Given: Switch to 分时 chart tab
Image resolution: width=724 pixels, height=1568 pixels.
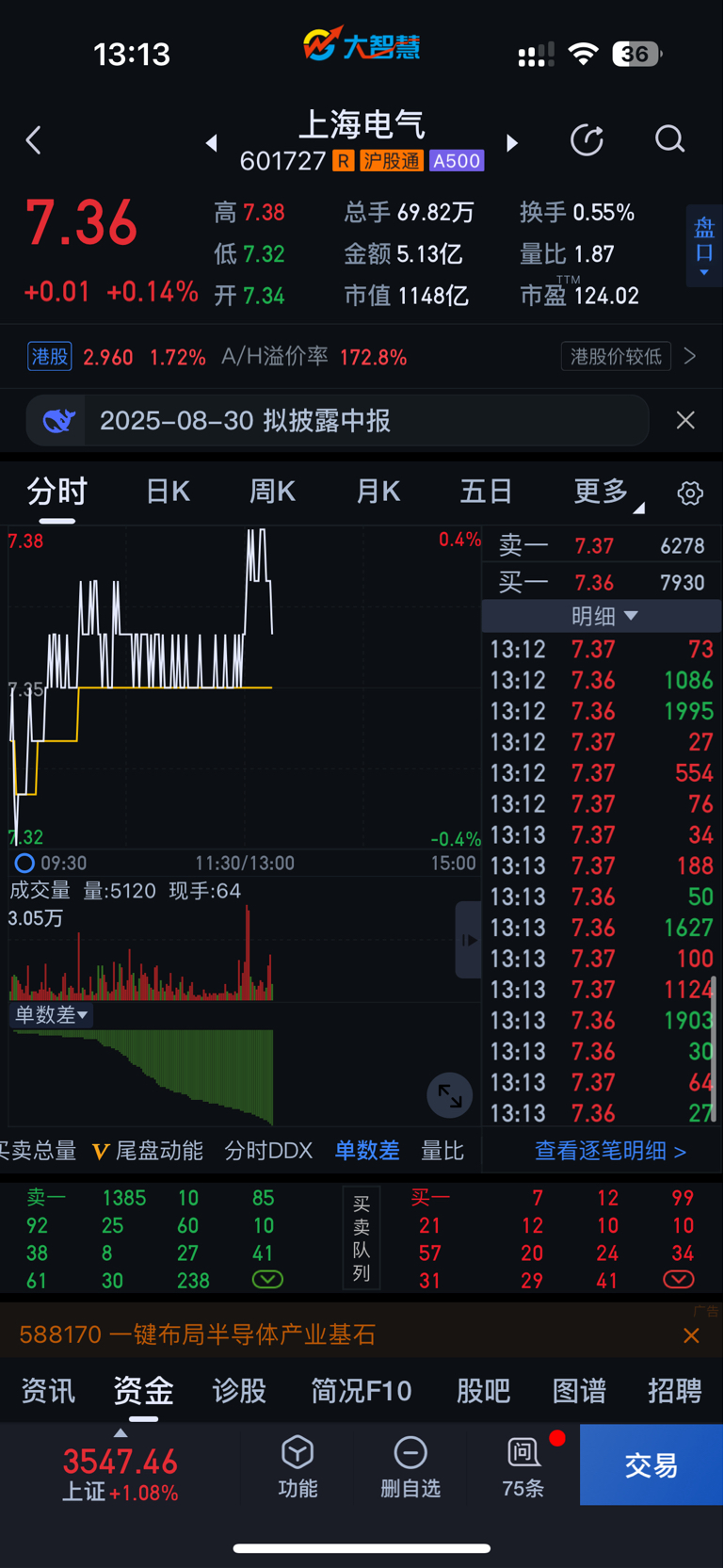Looking at the screenshot, I should [57, 492].
